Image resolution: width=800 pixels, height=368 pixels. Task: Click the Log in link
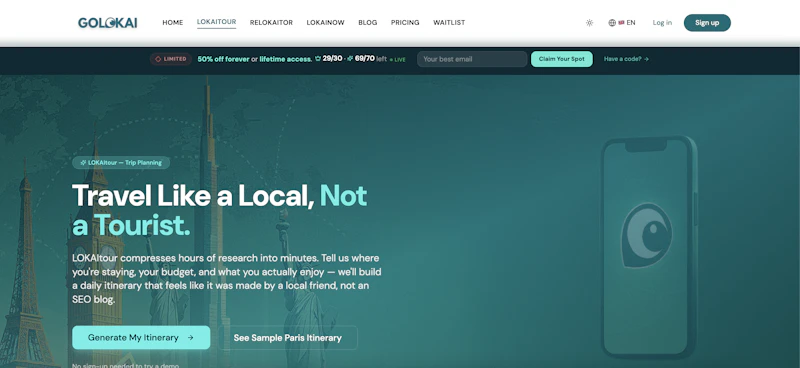[662, 22]
